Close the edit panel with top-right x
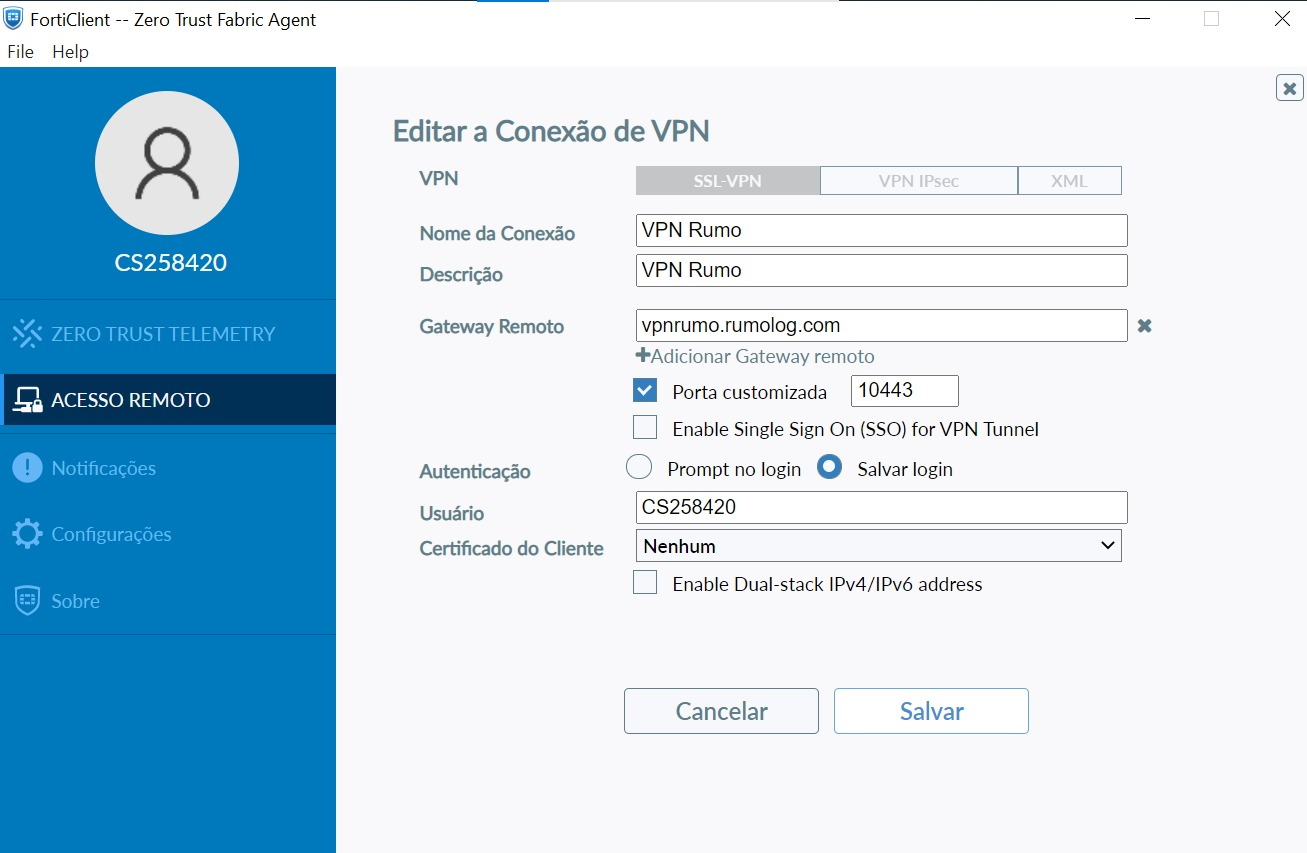The width and height of the screenshot is (1307, 853). tap(1290, 88)
